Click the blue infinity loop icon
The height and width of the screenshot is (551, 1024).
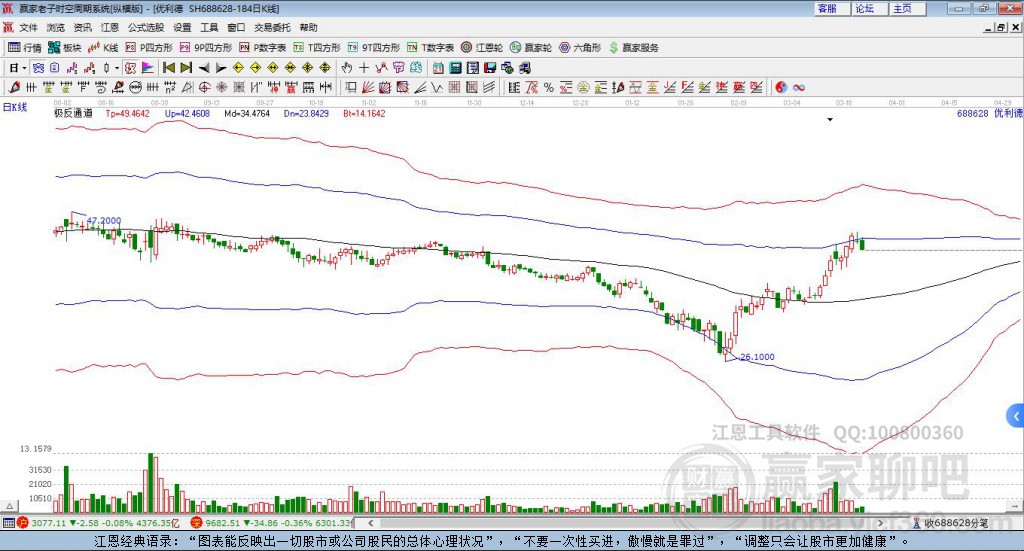[x=799, y=87]
